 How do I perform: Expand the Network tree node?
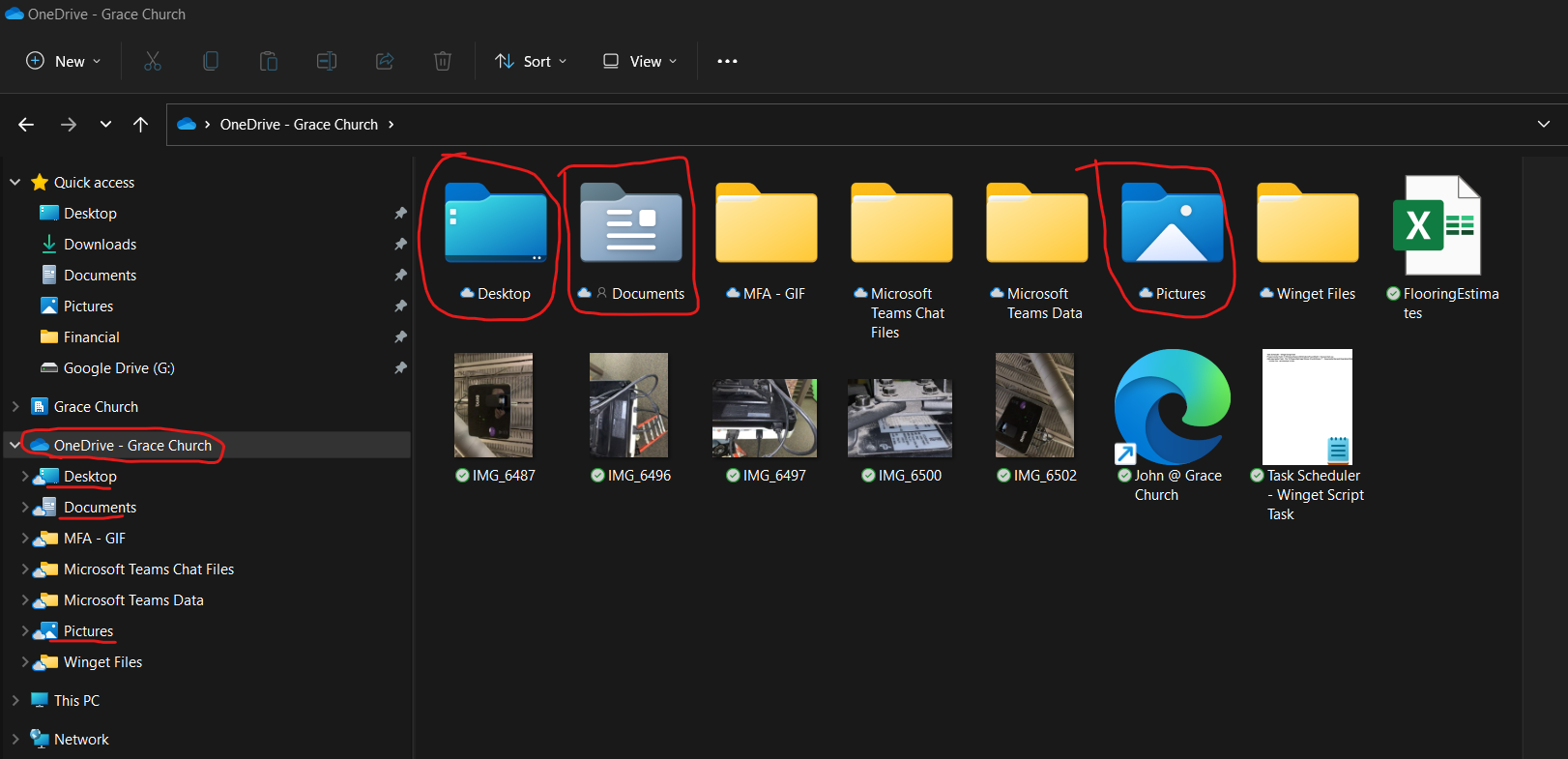[x=15, y=739]
